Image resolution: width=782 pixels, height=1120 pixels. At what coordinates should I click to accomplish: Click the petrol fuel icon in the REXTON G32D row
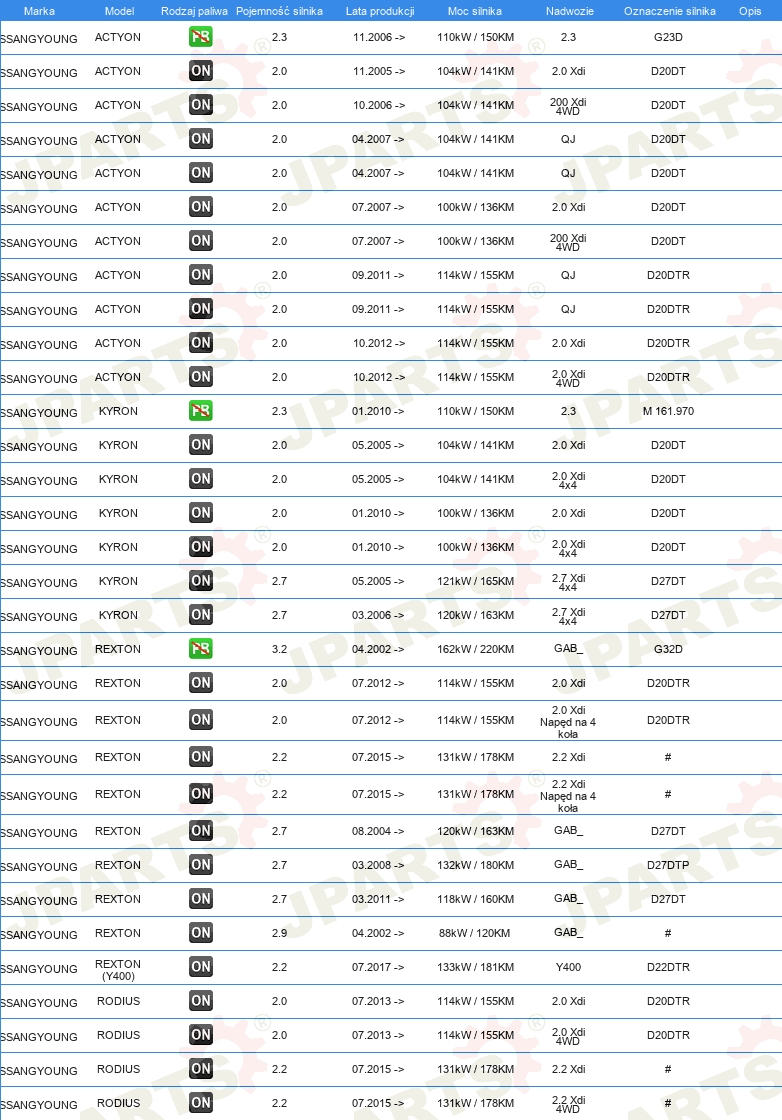201,649
